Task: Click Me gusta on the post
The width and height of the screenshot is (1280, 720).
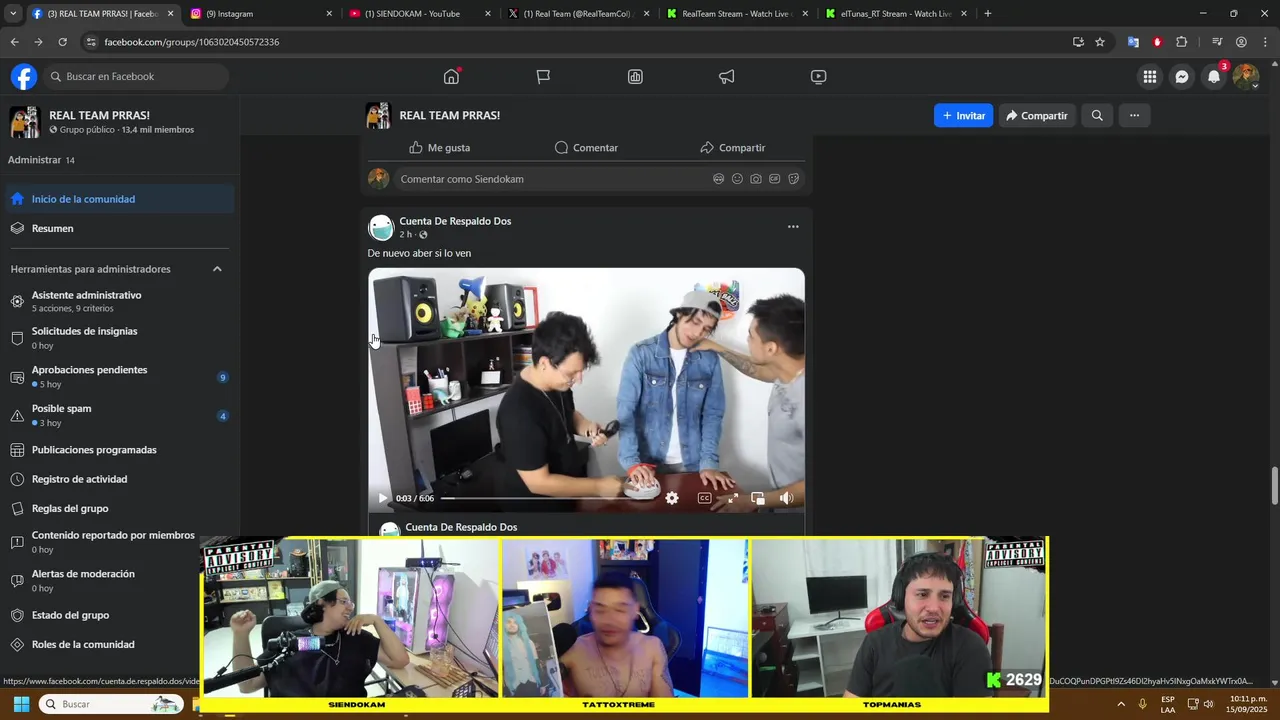Action: coord(439,148)
